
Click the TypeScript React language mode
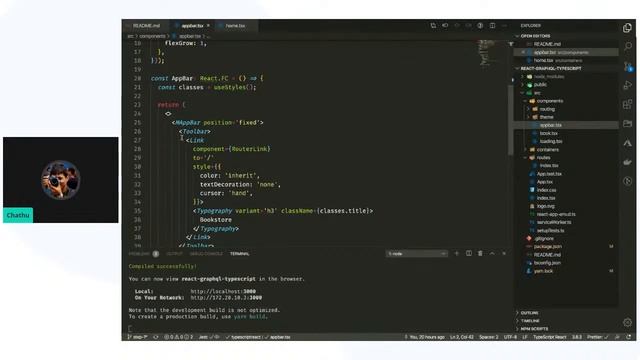(549, 337)
